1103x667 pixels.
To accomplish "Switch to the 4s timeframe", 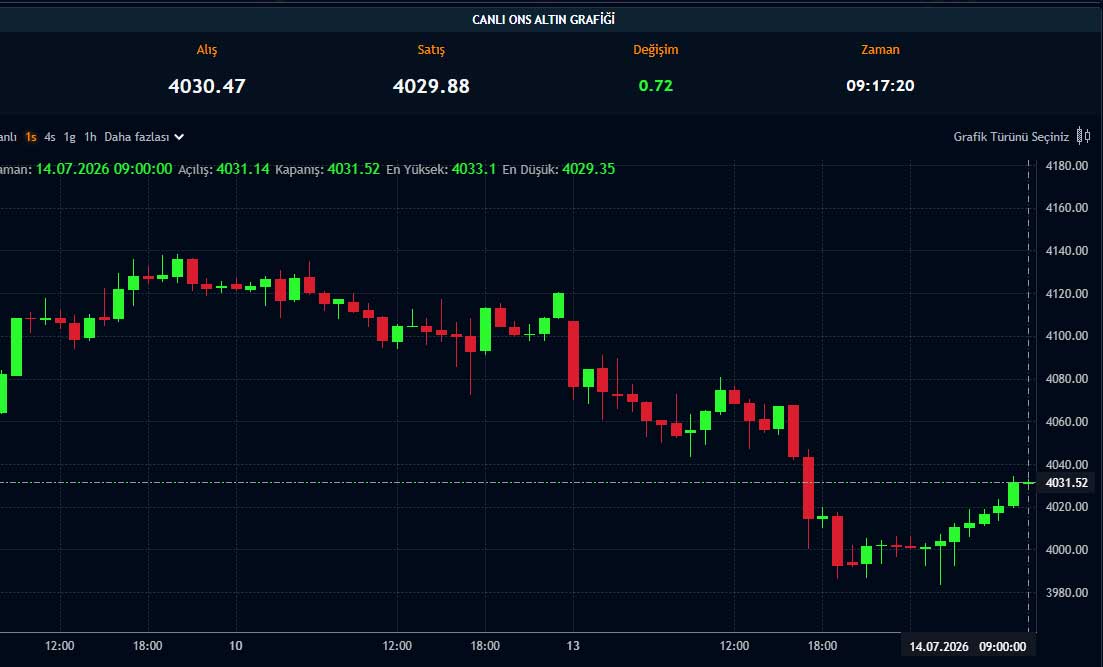I will pos(50,137).
